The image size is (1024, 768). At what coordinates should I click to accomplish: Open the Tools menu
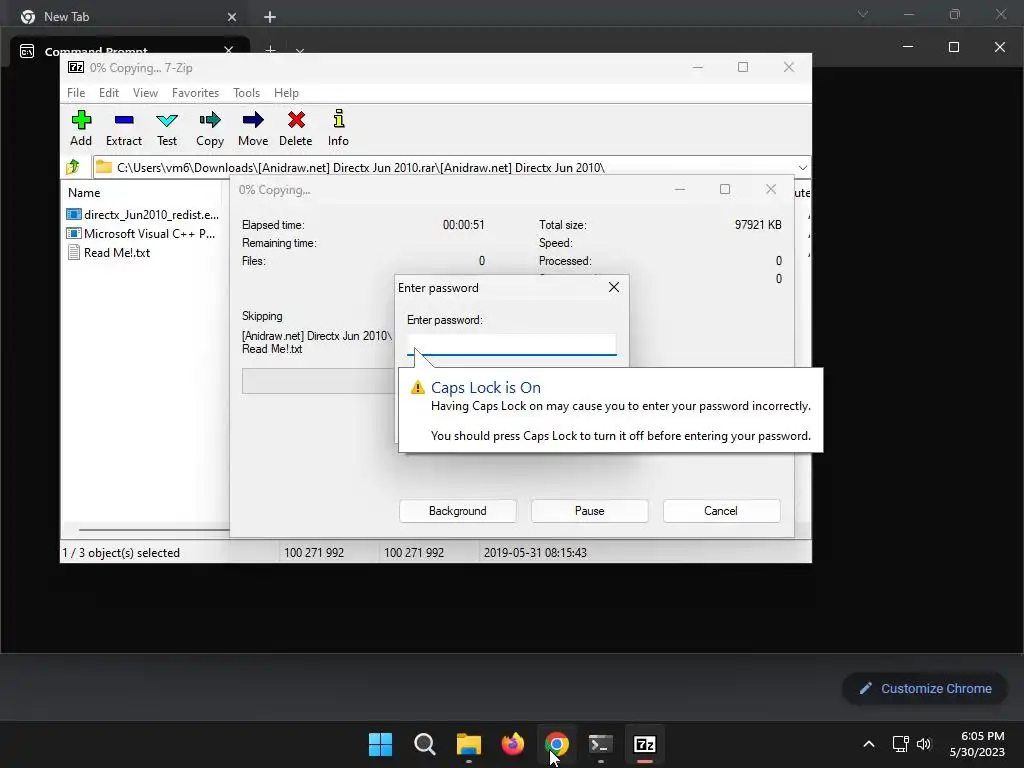246,93
